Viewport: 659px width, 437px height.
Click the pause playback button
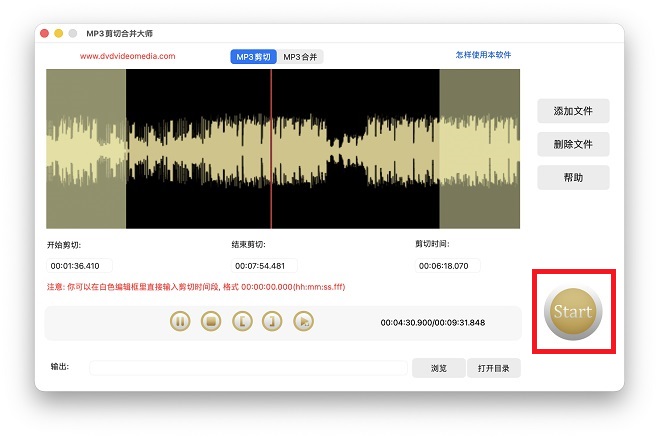[x=180, y=321]
